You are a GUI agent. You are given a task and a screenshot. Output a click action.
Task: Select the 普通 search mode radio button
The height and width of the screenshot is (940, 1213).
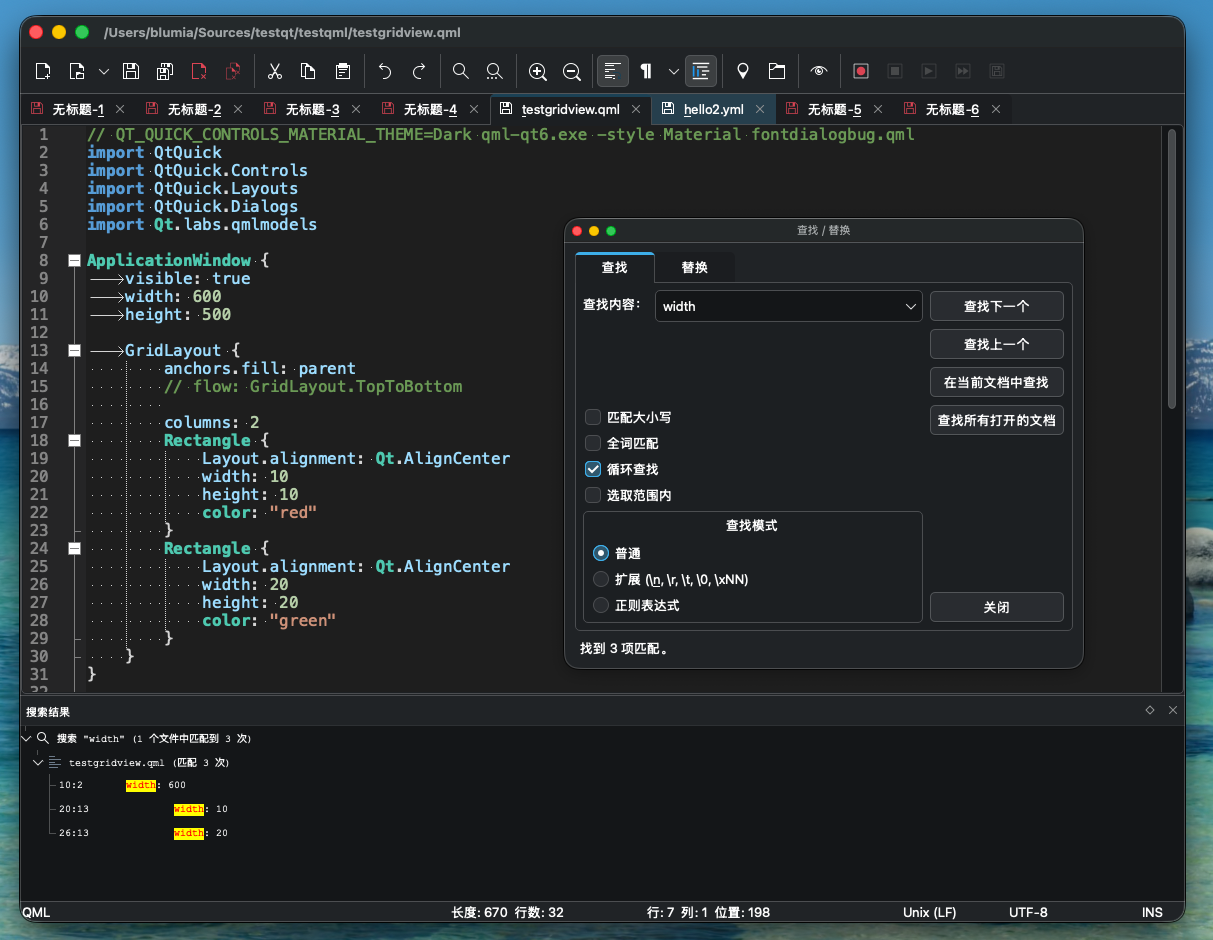601,553
